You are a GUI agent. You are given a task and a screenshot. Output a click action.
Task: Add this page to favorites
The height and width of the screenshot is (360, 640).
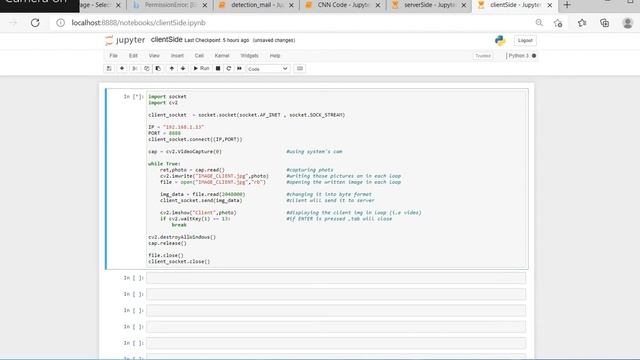558,23
